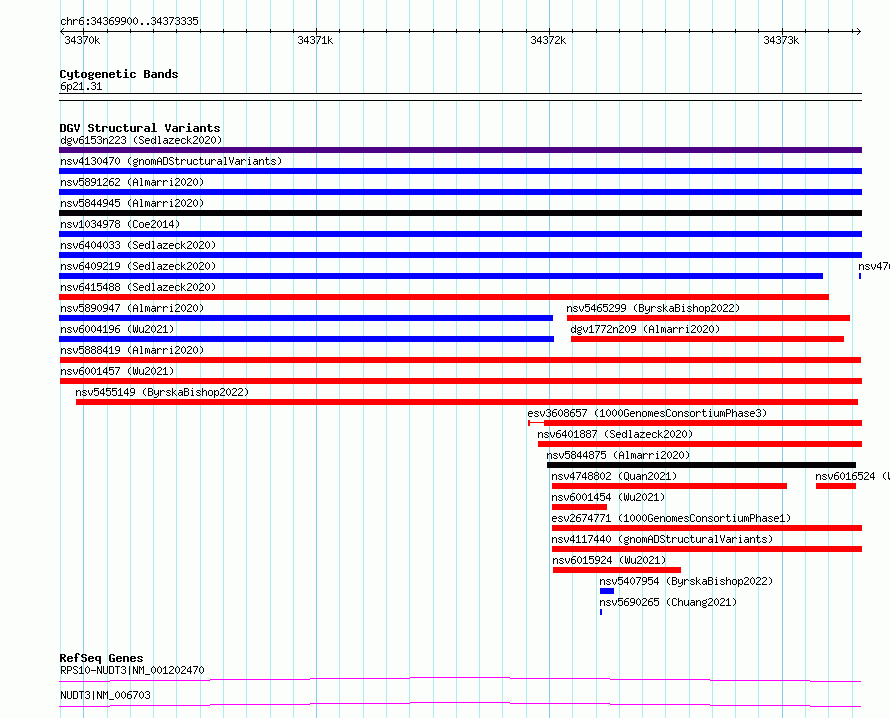Click the RefSeq Genes track title
The height and width of the screenshot is (718, 890).
[101, 658]
